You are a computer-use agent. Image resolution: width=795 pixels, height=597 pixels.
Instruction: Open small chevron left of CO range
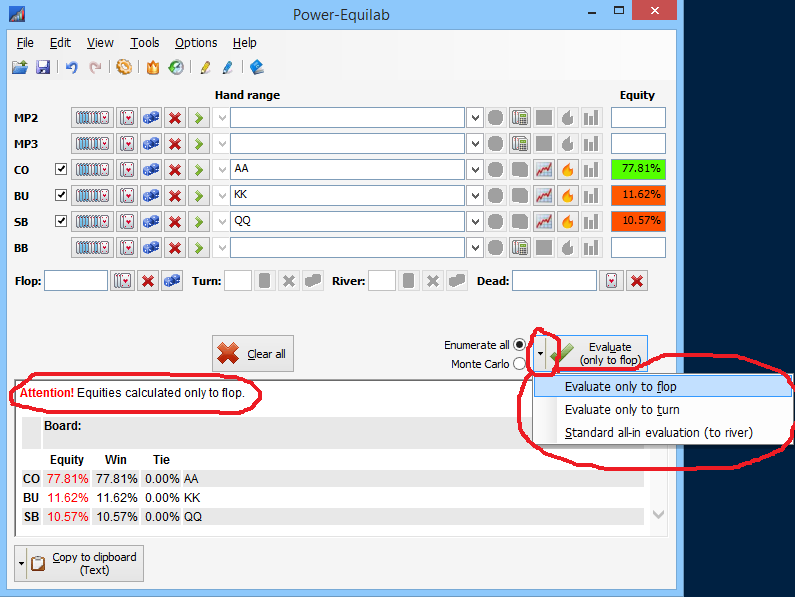(x=222, y=169)
